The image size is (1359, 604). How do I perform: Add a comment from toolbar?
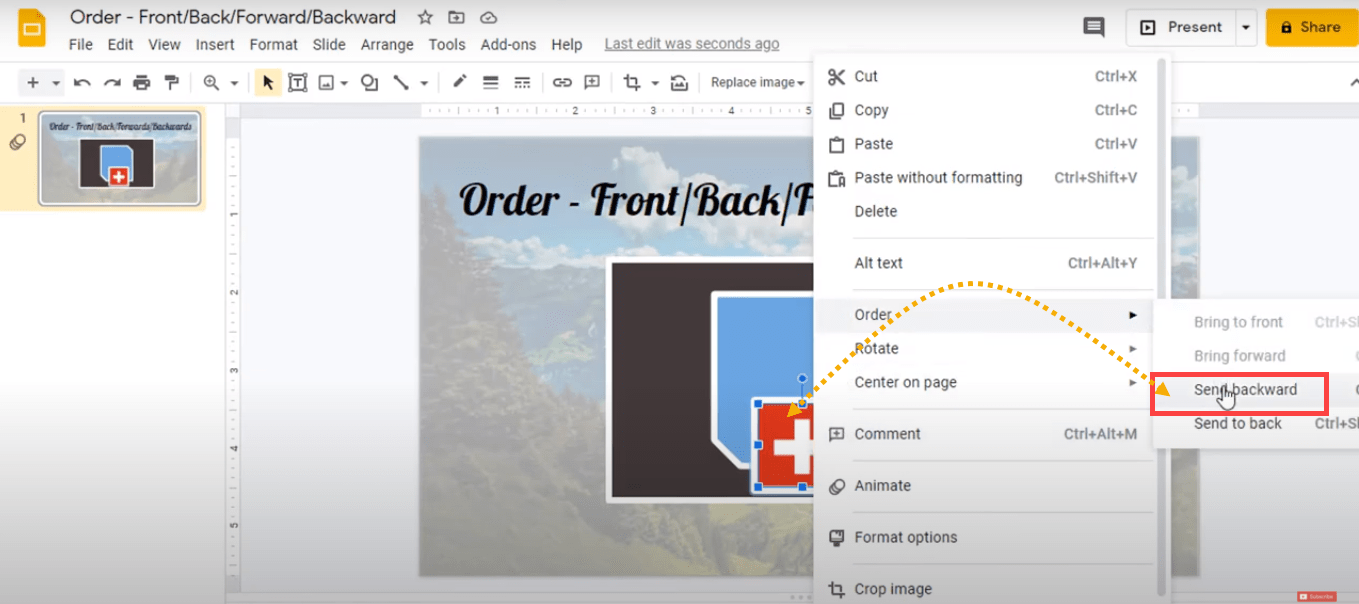(592, 82)
